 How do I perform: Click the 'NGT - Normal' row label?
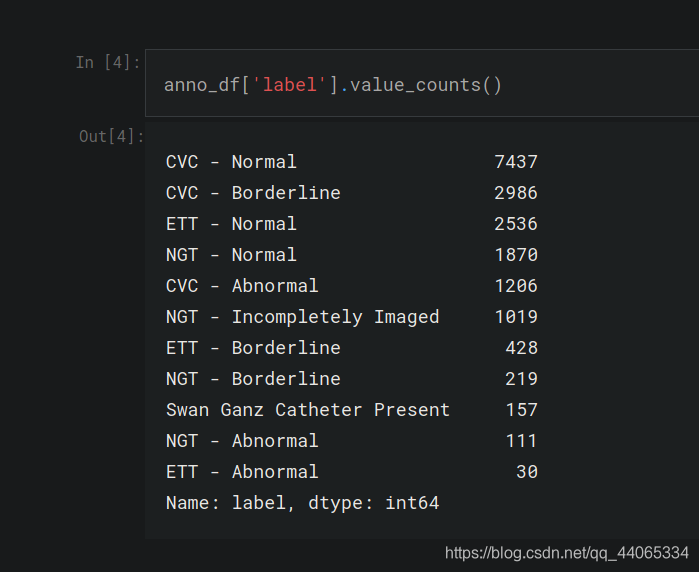(231, 255)
